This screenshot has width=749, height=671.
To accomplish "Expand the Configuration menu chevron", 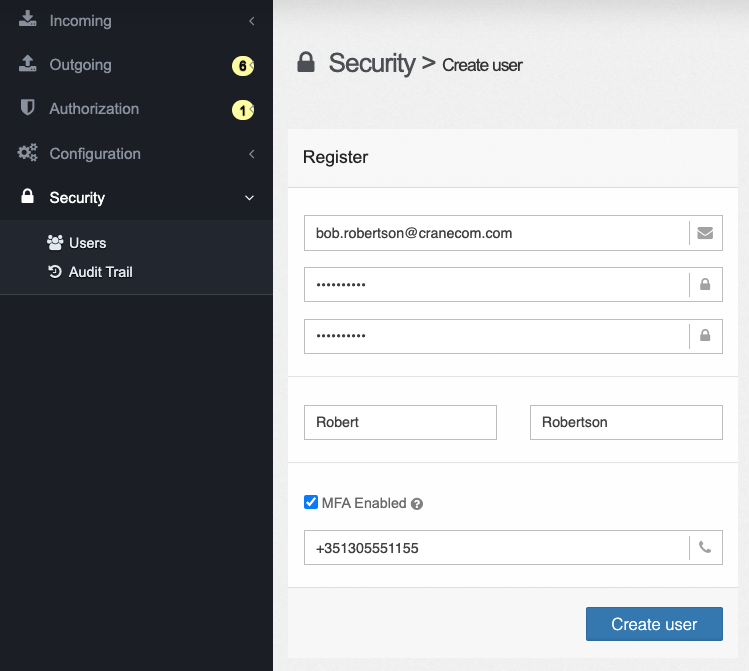I will click(252, 154).
